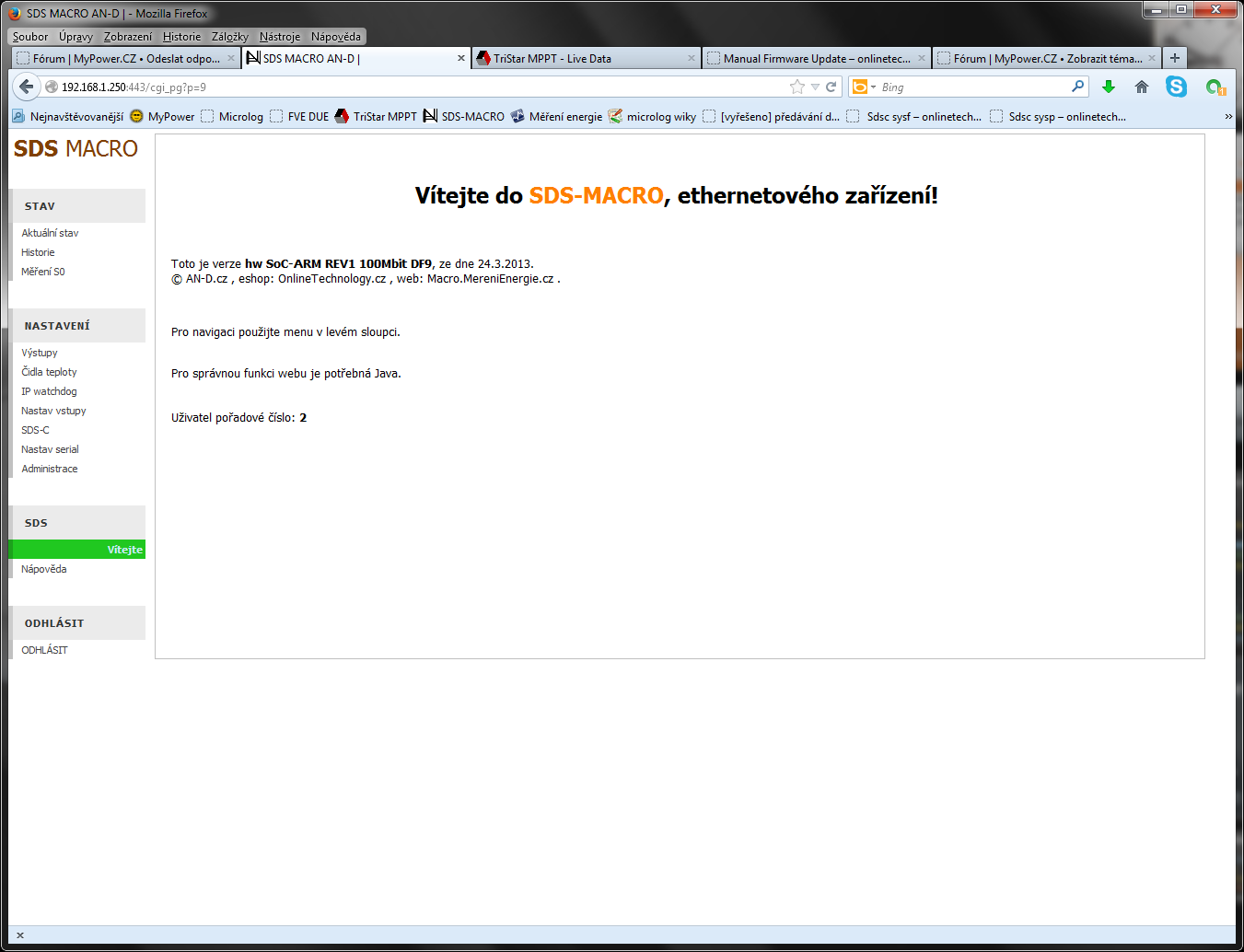
Task: Open Administrace sidebar link
Action: click(50, 469)
